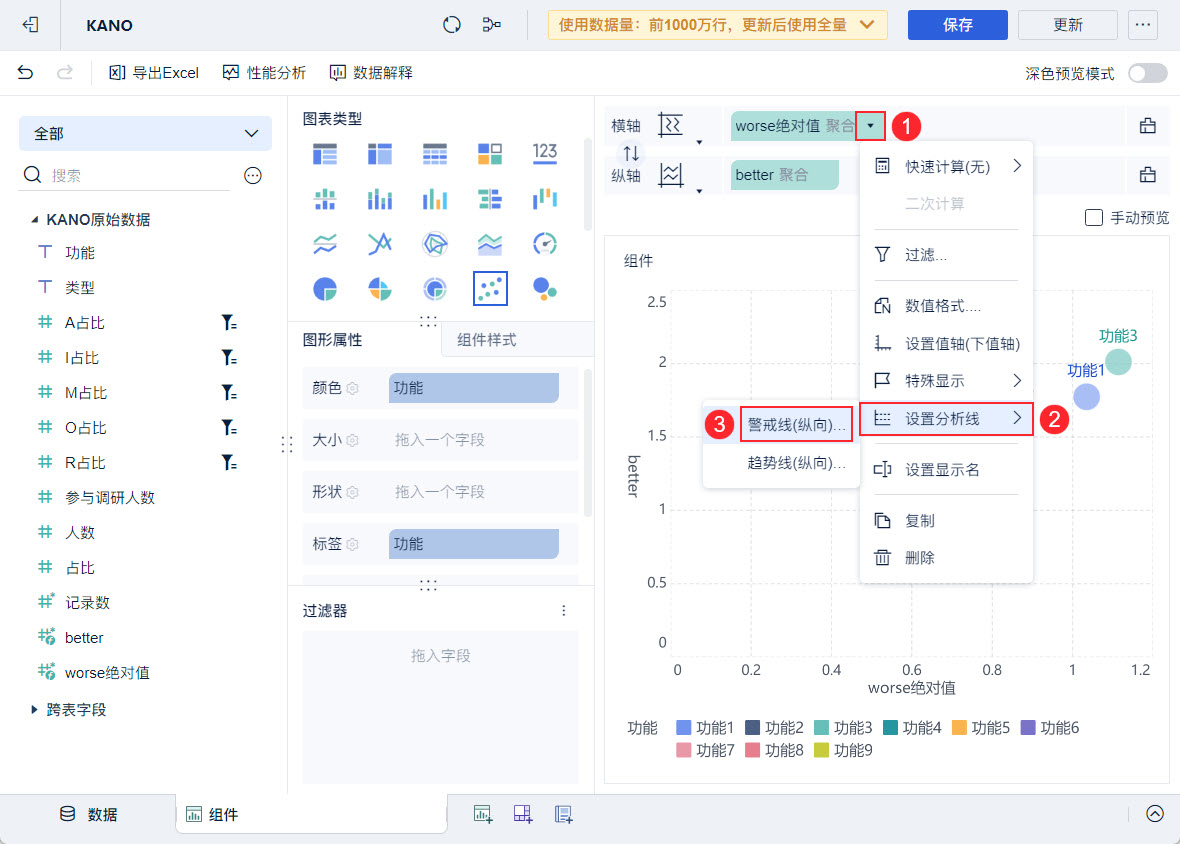The height and width of the screenshot is (844, 1180).
Task: Open the data lineage icon in header
Action: [491, 25]
